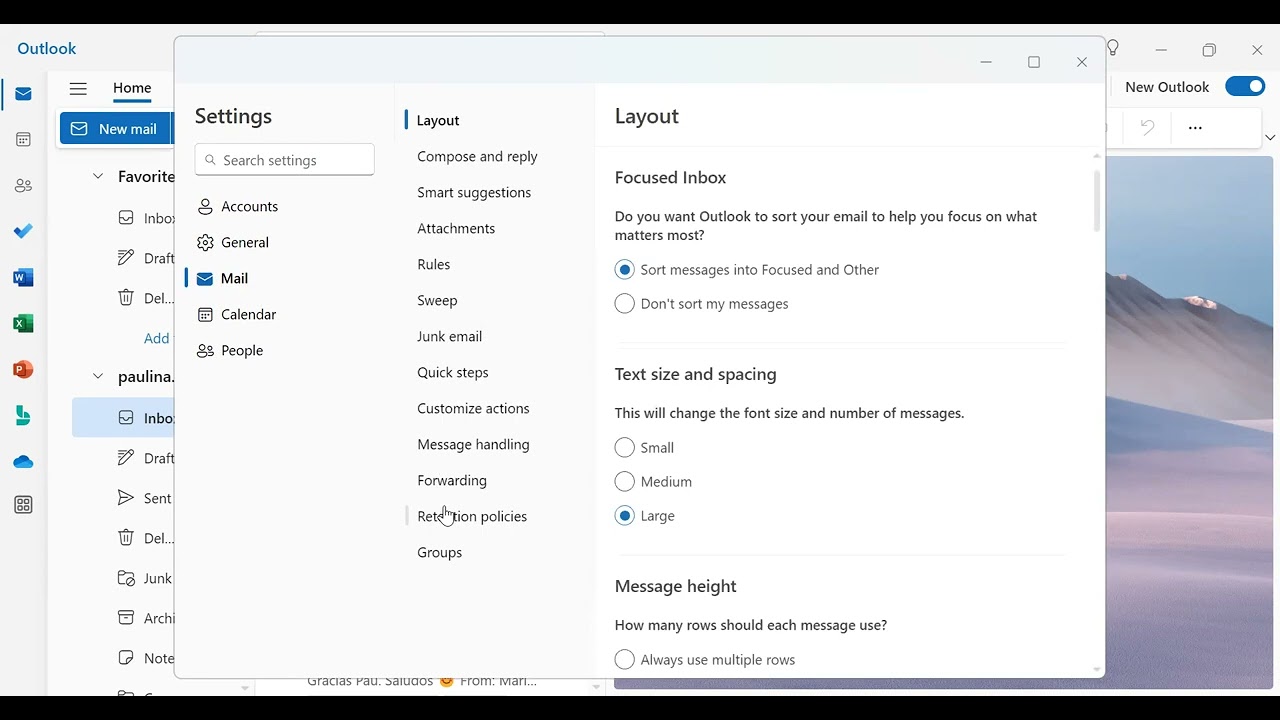The image size is (1280, 720).
Task: Open Customize actions settings
Action: [x=473, y=408]
